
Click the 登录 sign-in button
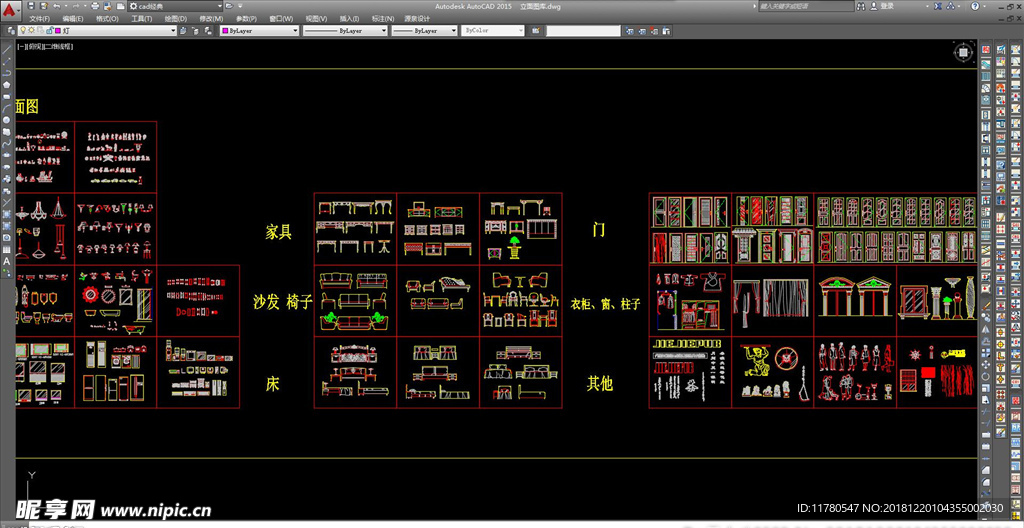pos(882,6)
